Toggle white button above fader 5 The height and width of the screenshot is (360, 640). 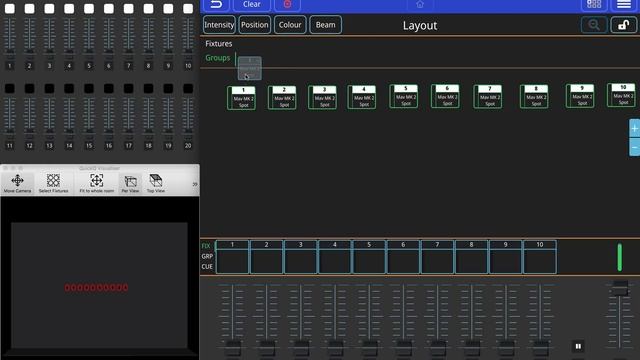click(x=89, y=9)
